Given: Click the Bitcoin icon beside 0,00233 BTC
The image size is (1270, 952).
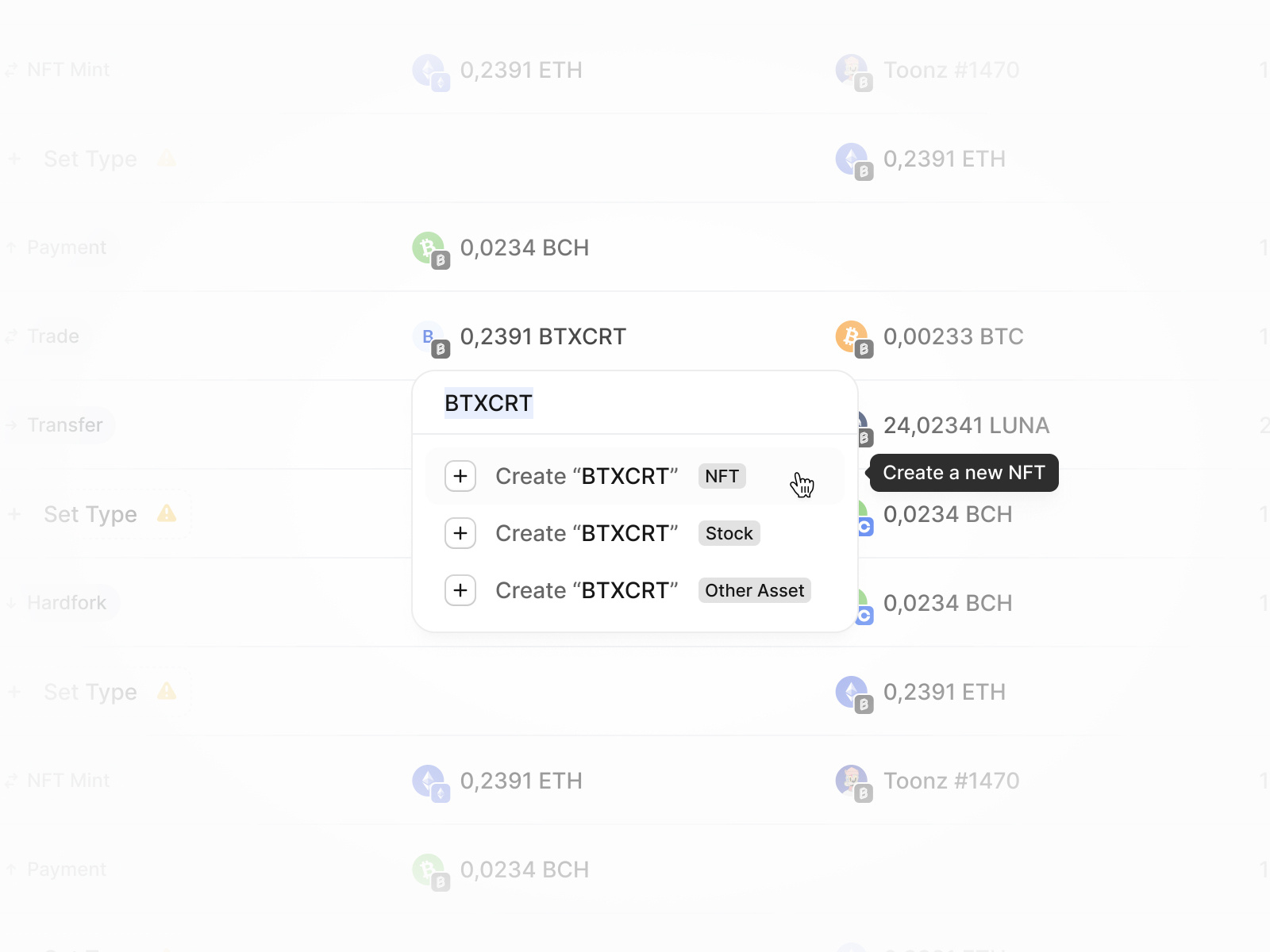Looking at the screenshot, I should click(853, 336).
